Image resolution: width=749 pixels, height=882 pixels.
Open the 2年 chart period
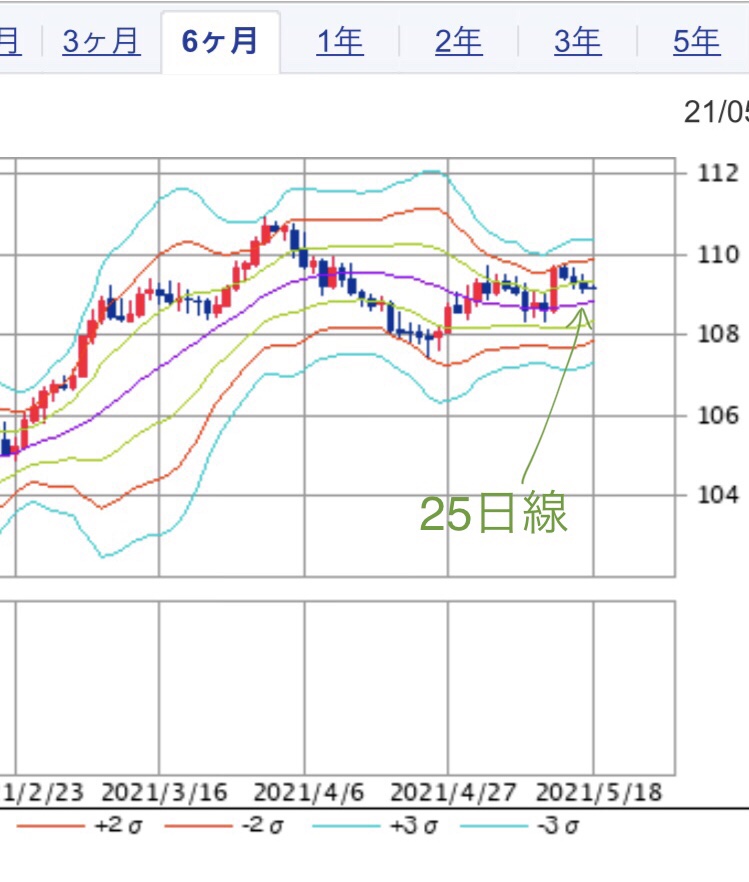click(x=458, y=42)
